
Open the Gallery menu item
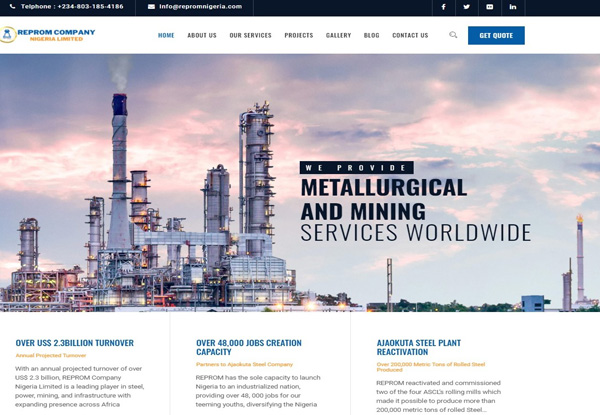(x=338, y=35)
